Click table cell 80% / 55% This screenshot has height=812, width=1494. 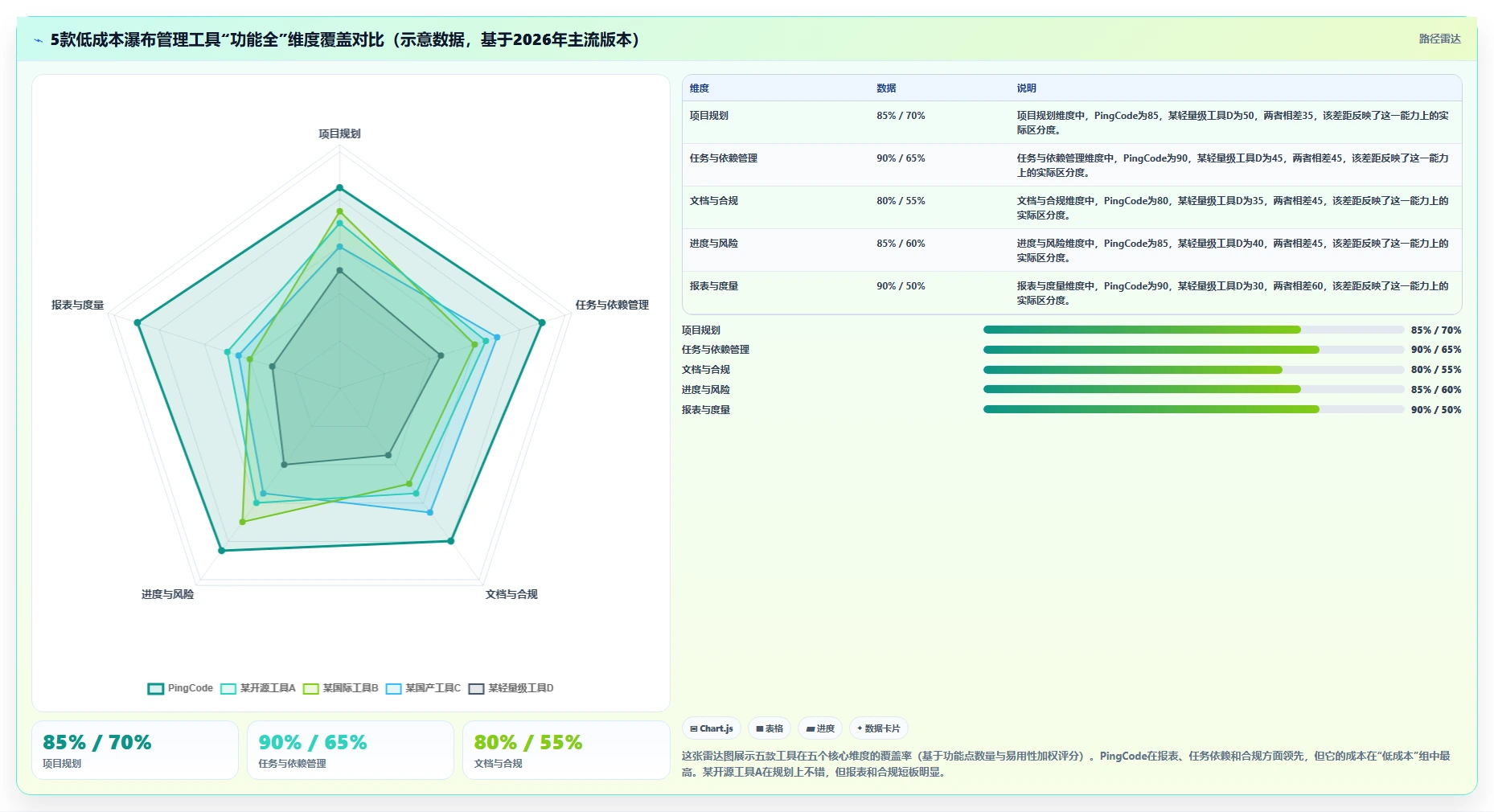pyautogui.click(x=901, y=201)
